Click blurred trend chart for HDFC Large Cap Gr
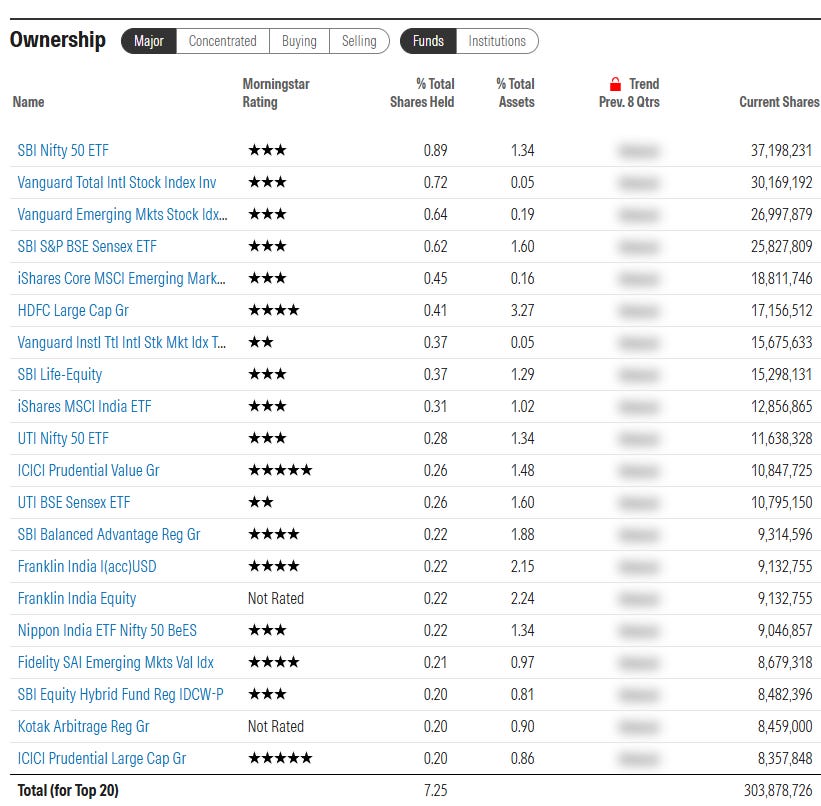This screenshot has height=806, width=821. pos(638,311)
